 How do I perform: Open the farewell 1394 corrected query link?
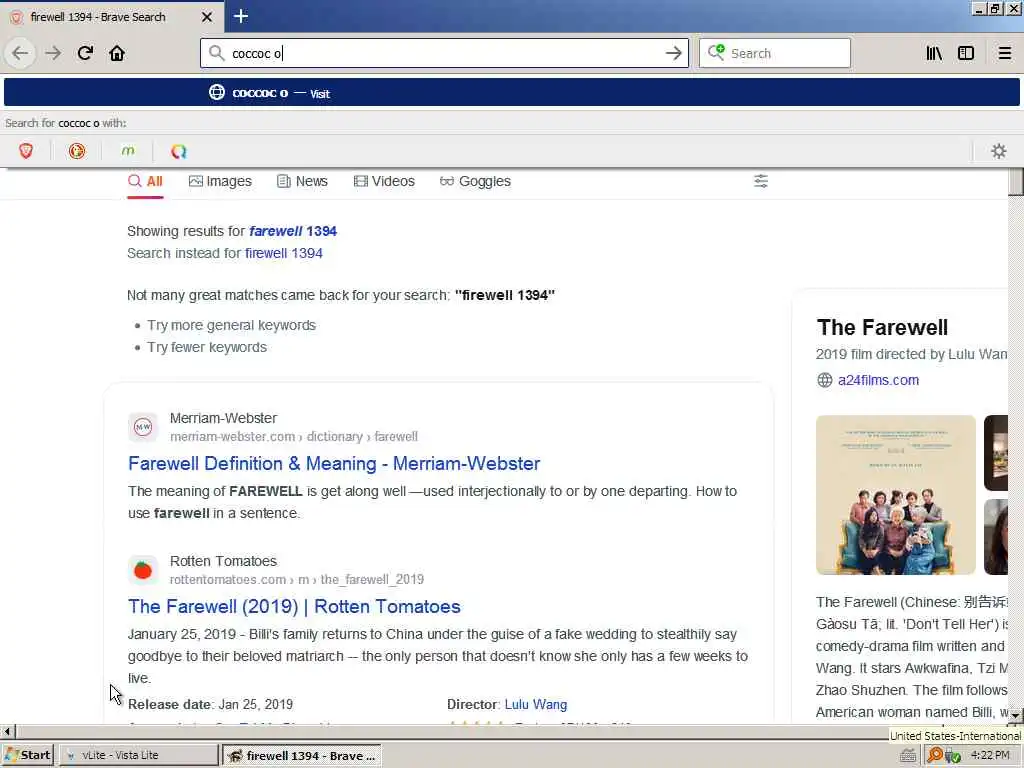293,231
